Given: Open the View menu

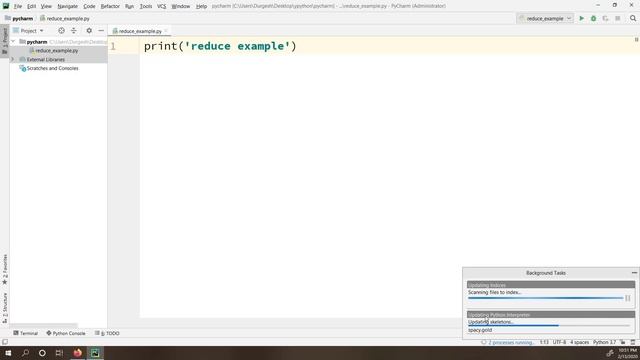Looking at the screenshot, I should click(46, 6).
